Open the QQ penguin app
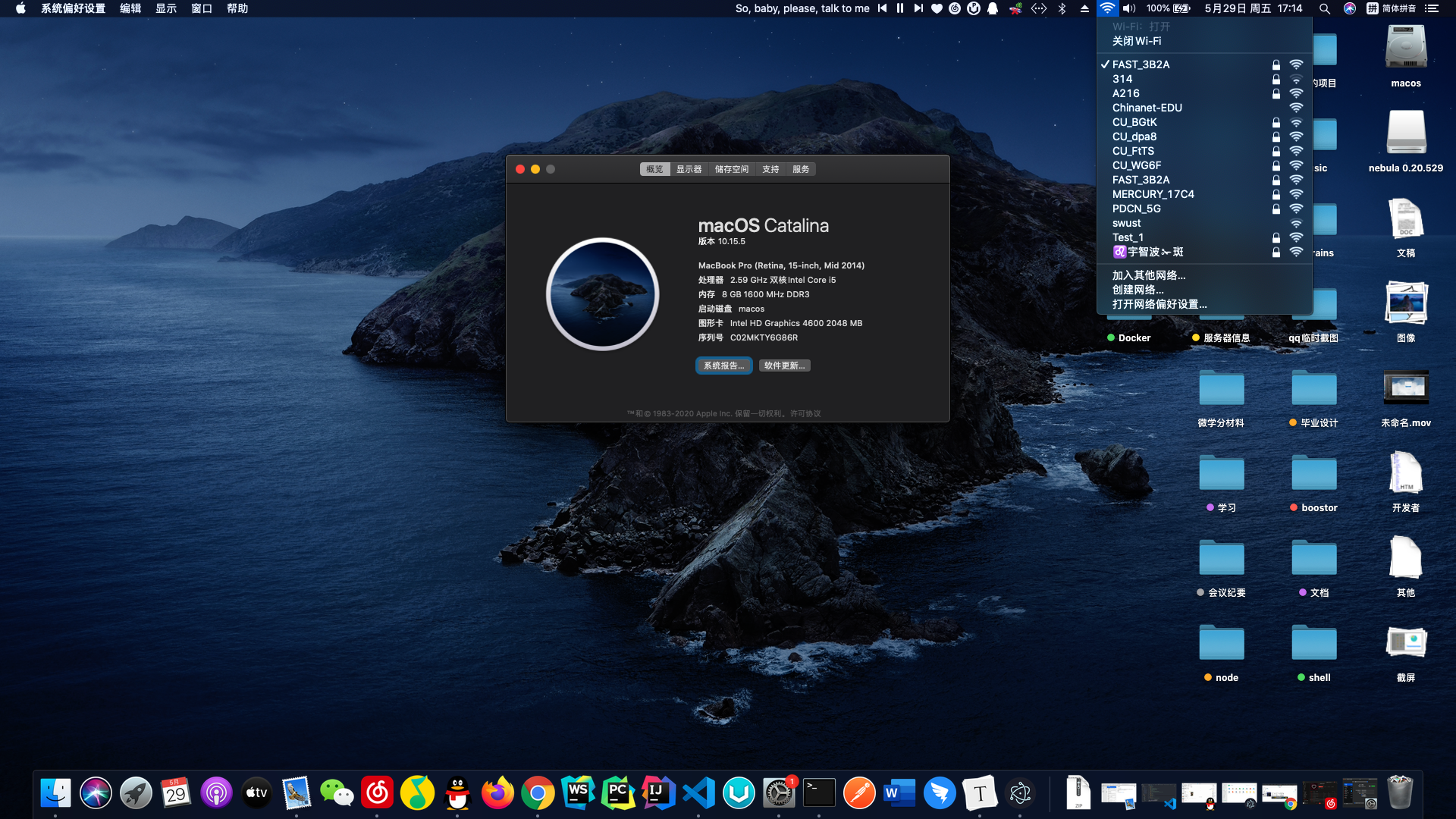This screenshot has height=819, width=1456. 457,793
